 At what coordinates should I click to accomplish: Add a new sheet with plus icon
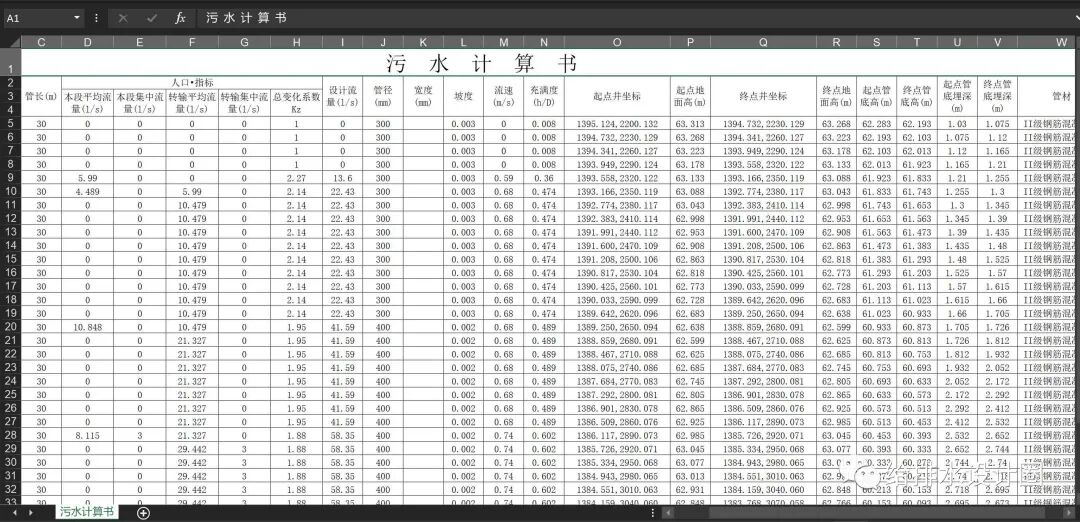pos(143,513)
